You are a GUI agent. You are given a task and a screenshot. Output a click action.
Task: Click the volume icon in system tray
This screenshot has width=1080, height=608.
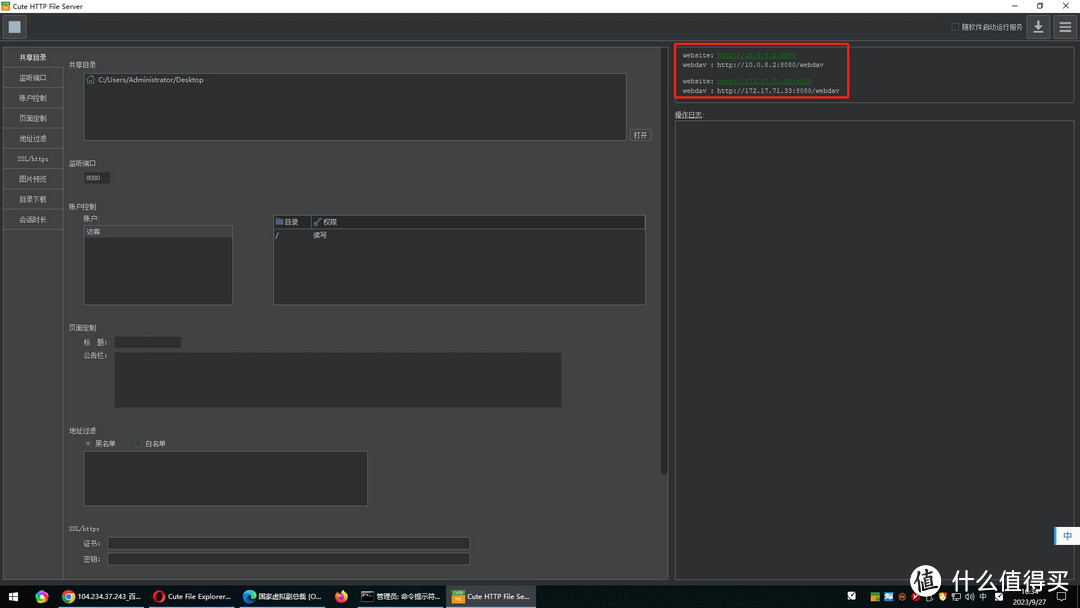pyautogui.click(x=969, y=596)
